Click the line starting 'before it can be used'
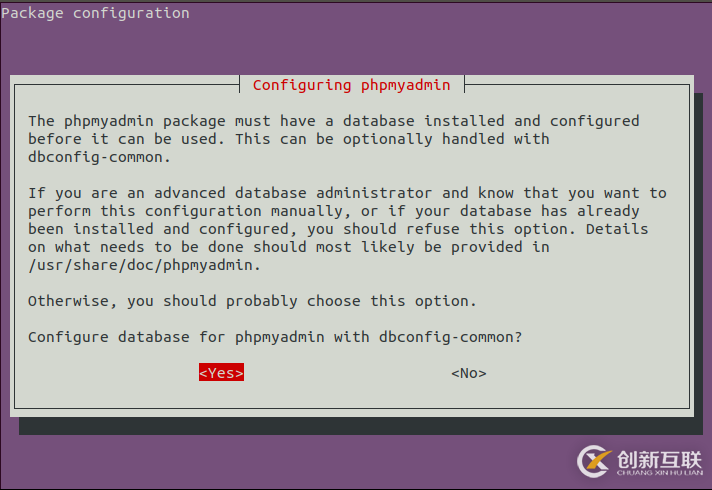The height and width of the screenshot is (490, 712). click(x=289, y=139)
